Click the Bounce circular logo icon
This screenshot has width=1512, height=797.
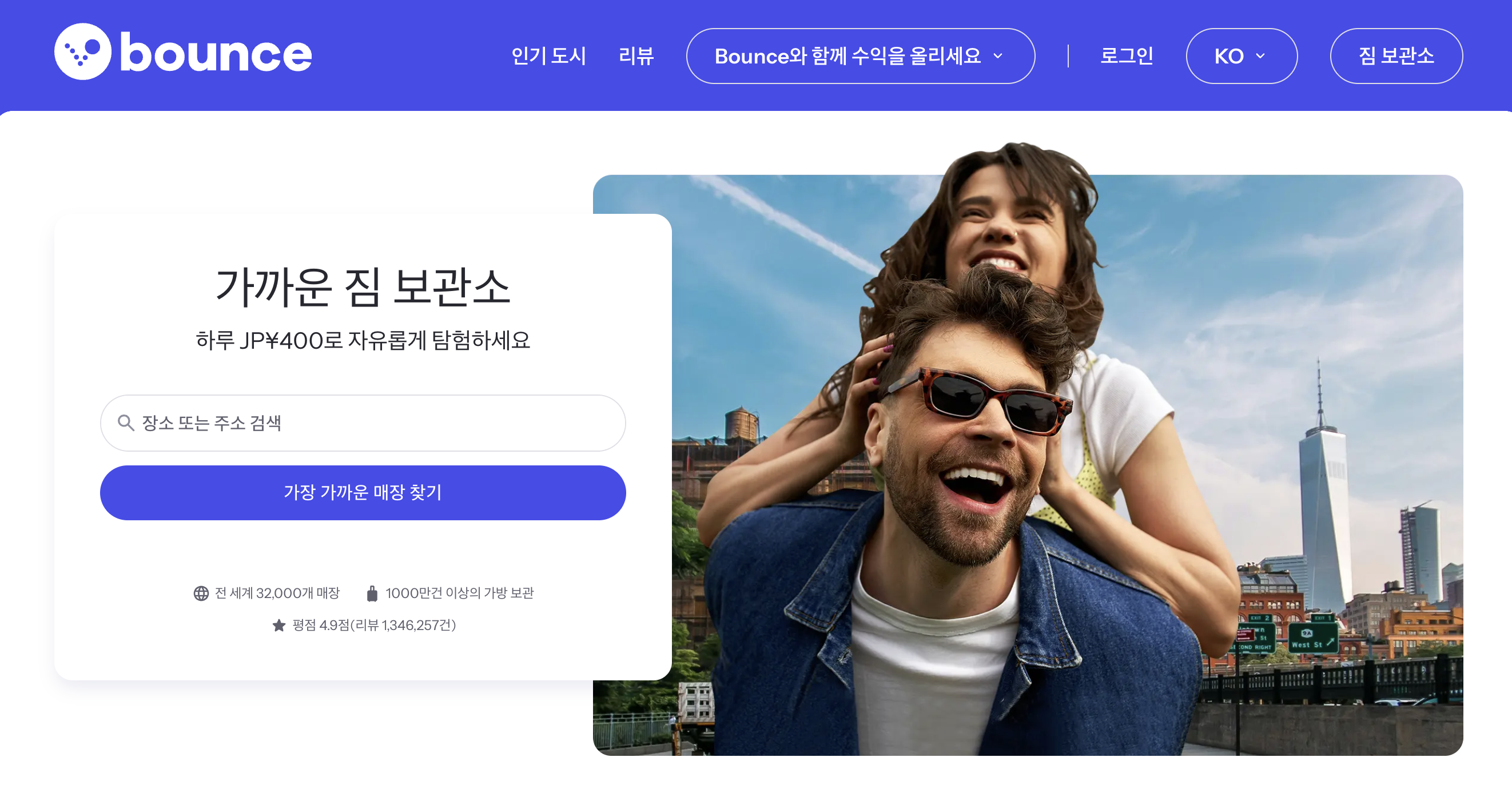83,51
